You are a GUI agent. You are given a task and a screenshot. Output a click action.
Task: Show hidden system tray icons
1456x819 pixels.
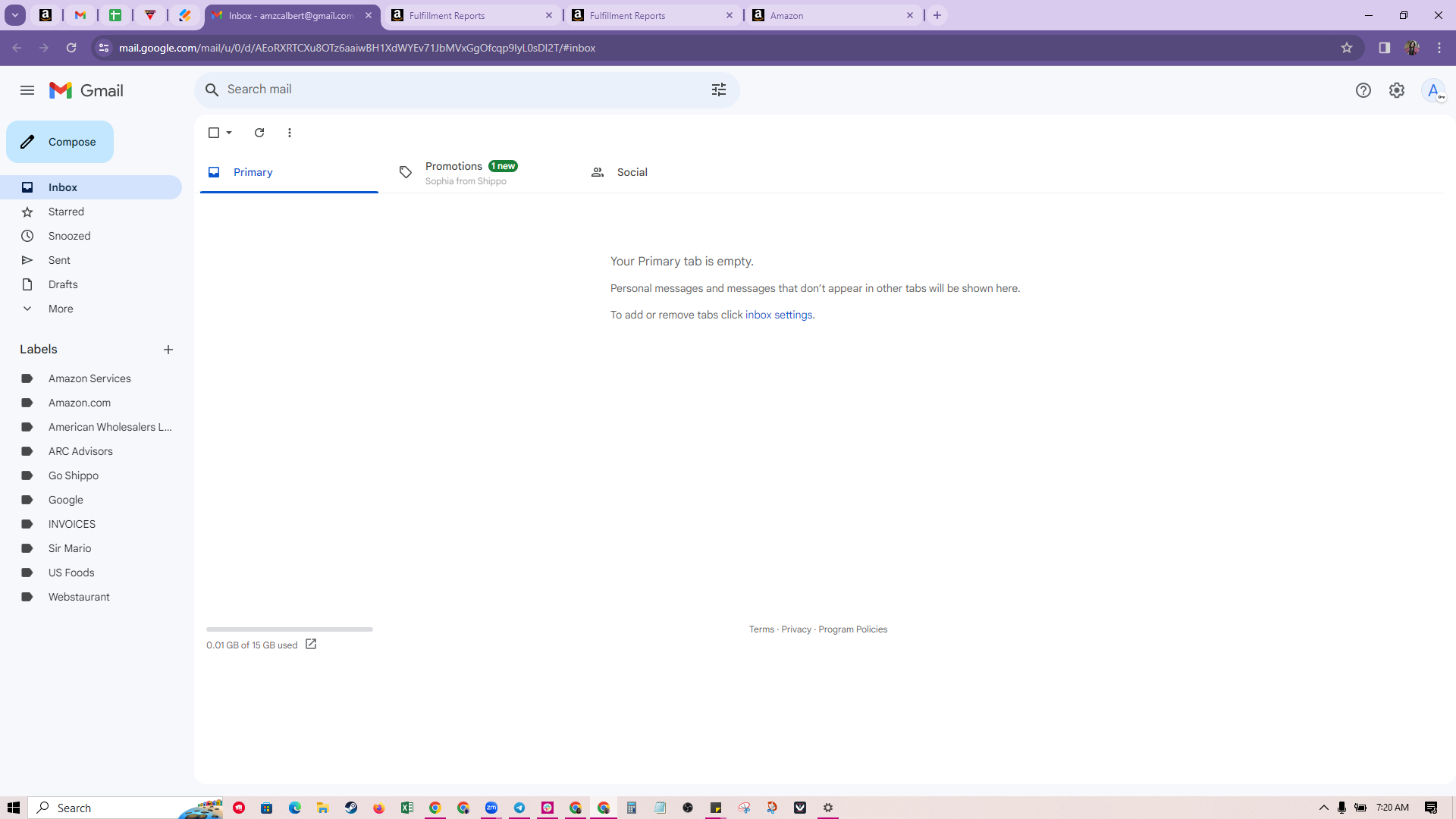(1324, 808)
